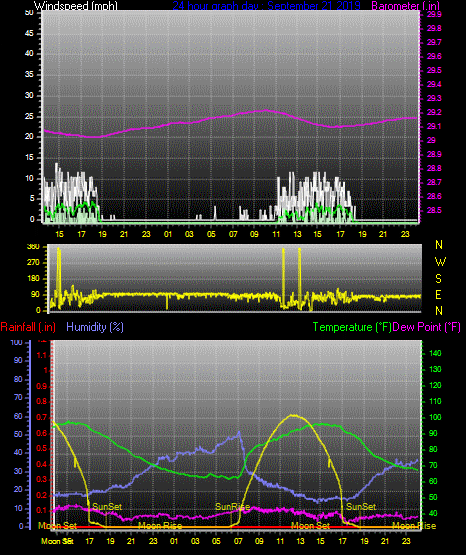Viewport: 466px width, 555px height.
Task: Click the temperature axis value 100
Action: click(435, 417)
